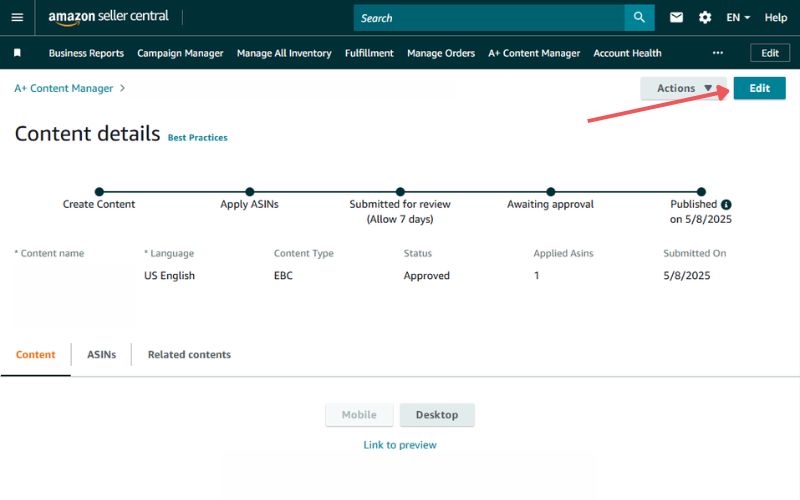Click the favorites bar Edit button
The width and height of the screenshot is (800, 500).
click(x=770, y=53)
